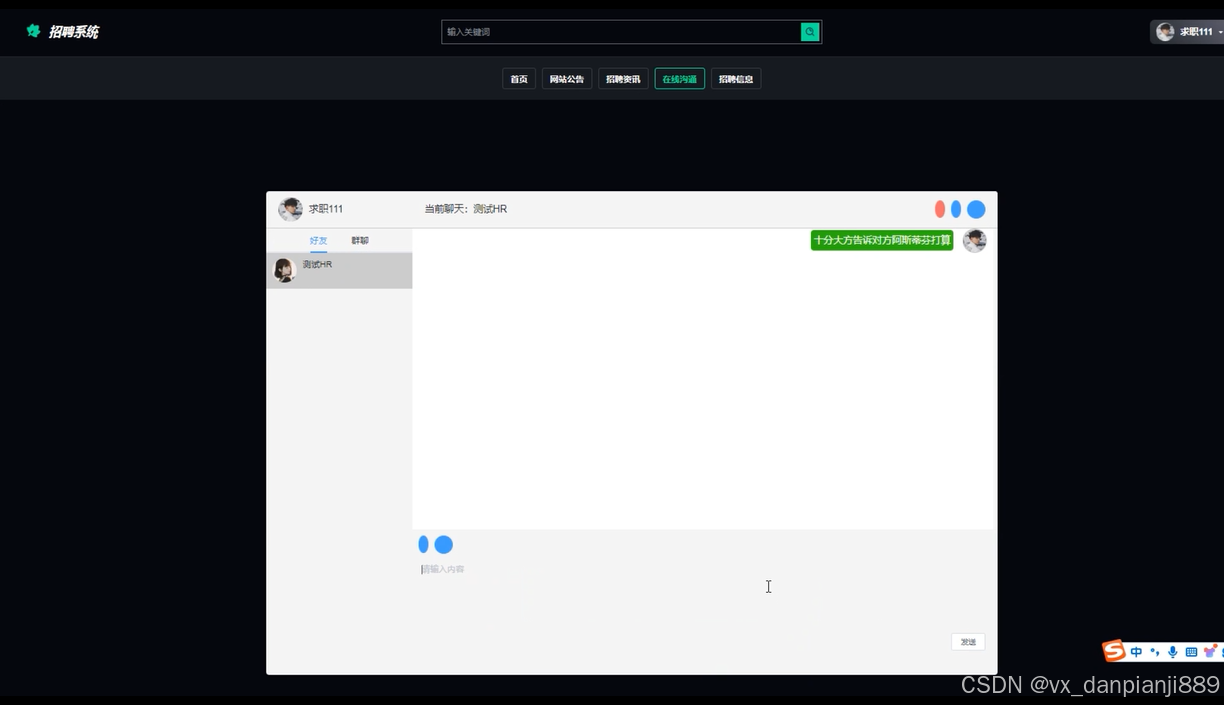Viewport: 1224px width, 705px height.
Task: Focus the 输入关键词 search field
Action: (x=621, y=32)
